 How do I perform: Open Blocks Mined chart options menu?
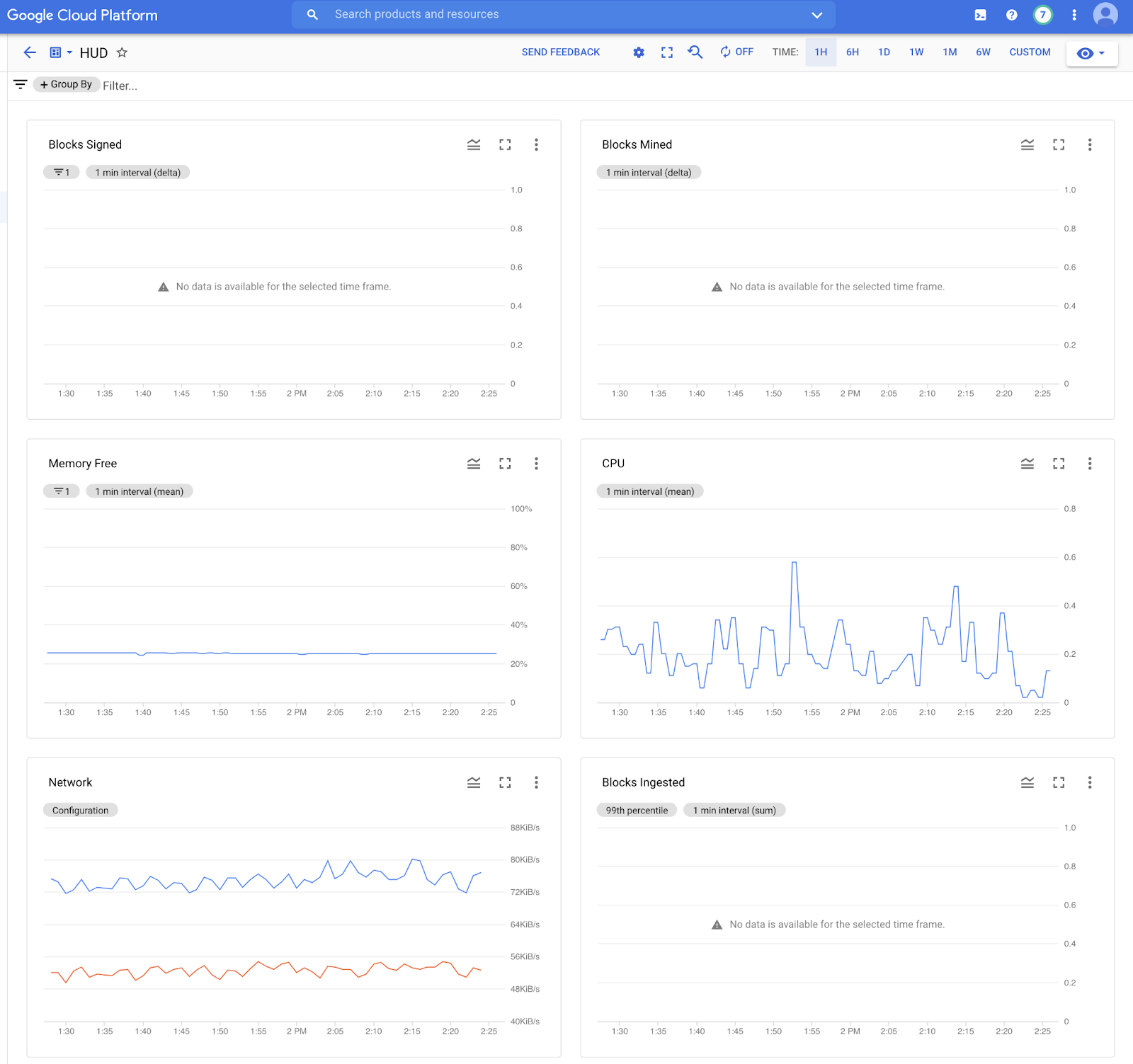pyautogui.click(x=1089, y=144)
